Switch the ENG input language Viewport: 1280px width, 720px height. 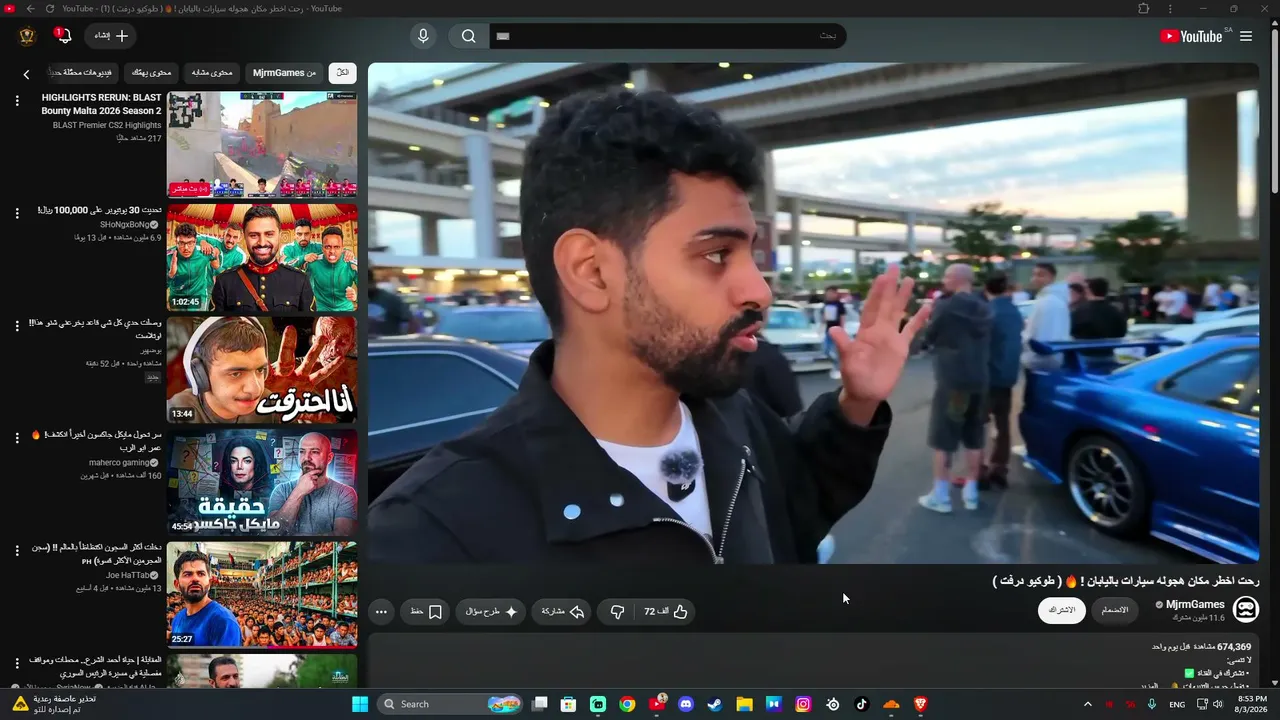pos(1177,704)
